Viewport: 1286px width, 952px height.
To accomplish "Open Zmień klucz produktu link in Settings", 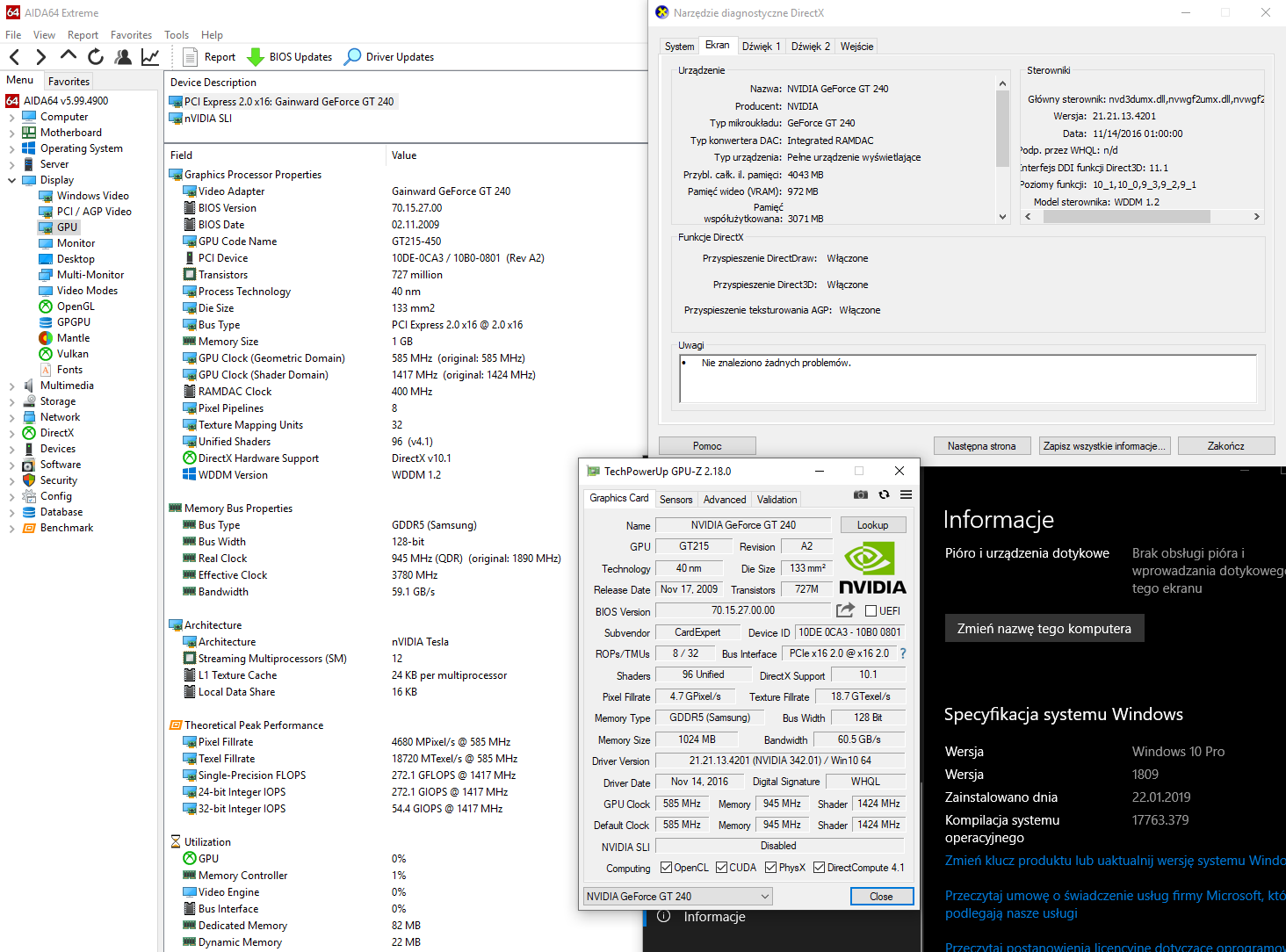I will click(x=1115, y=861).
